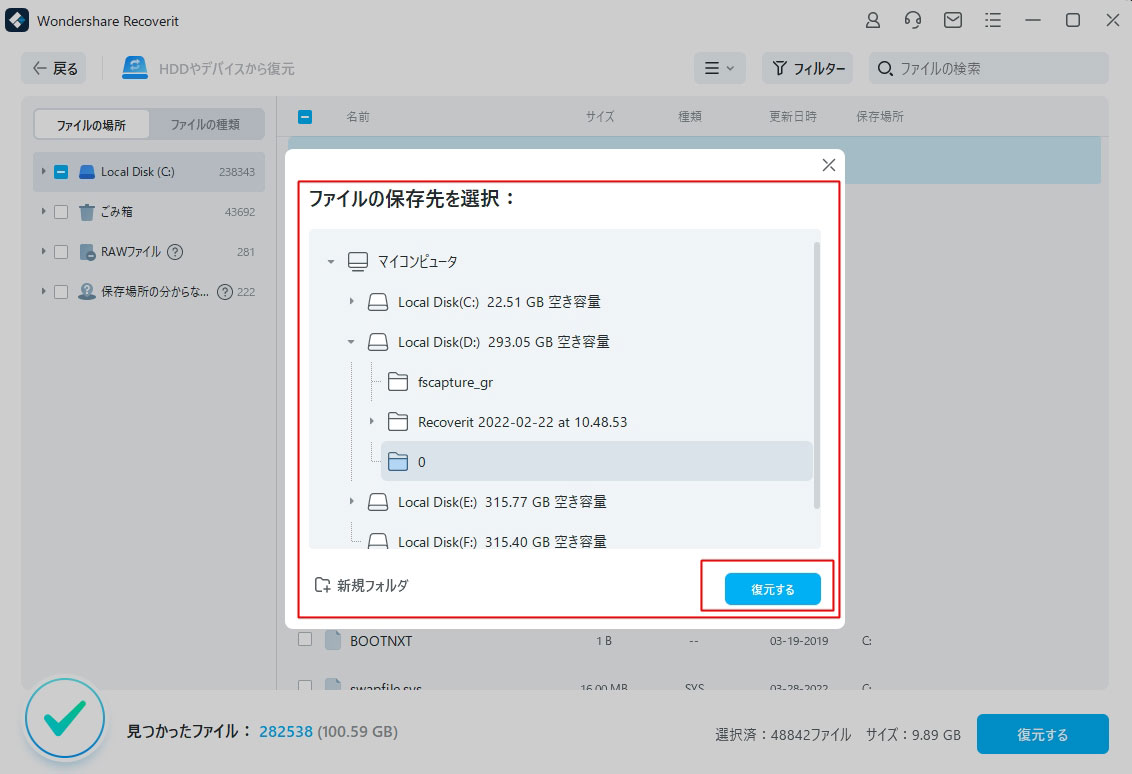Viewport: 1132px width, 774px height.
Task: Click the unknown-location user icon
Action: (87, 292)
